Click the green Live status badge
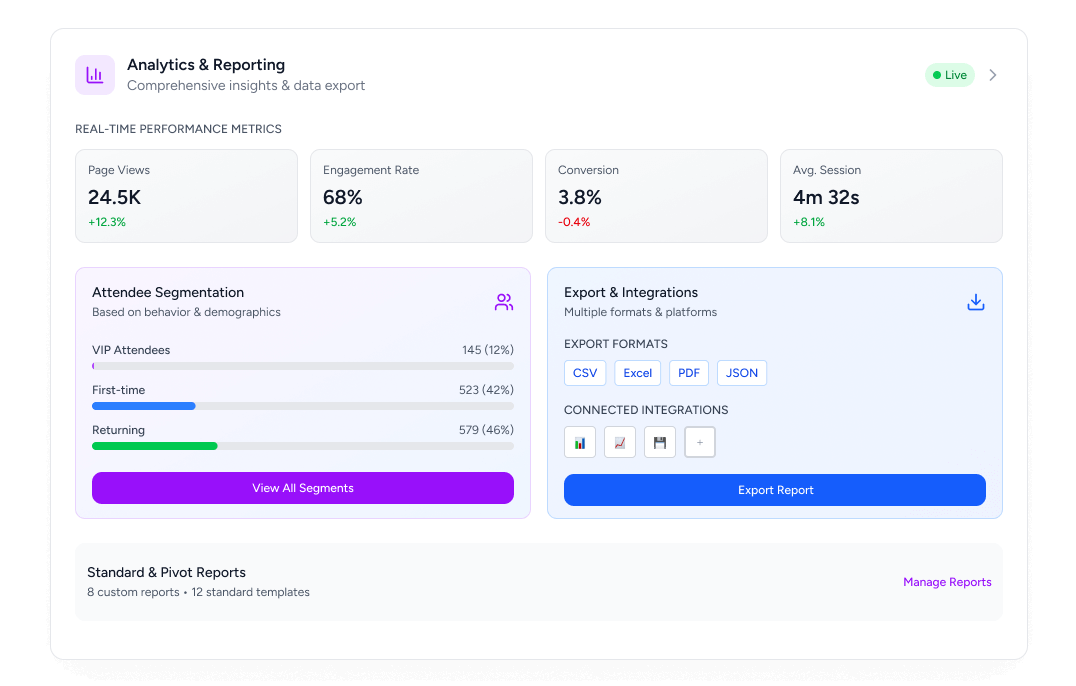1076x686 pixels. coord(950,75)
